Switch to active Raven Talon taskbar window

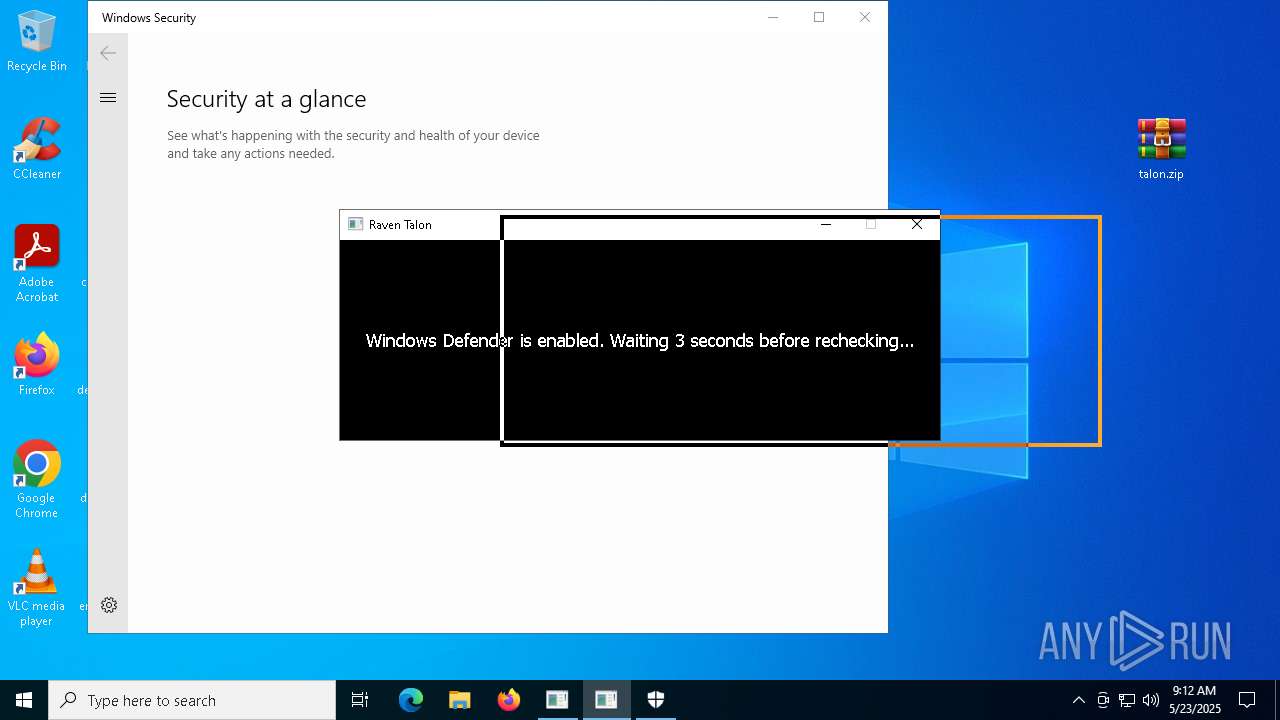click(x=606, y=700)
